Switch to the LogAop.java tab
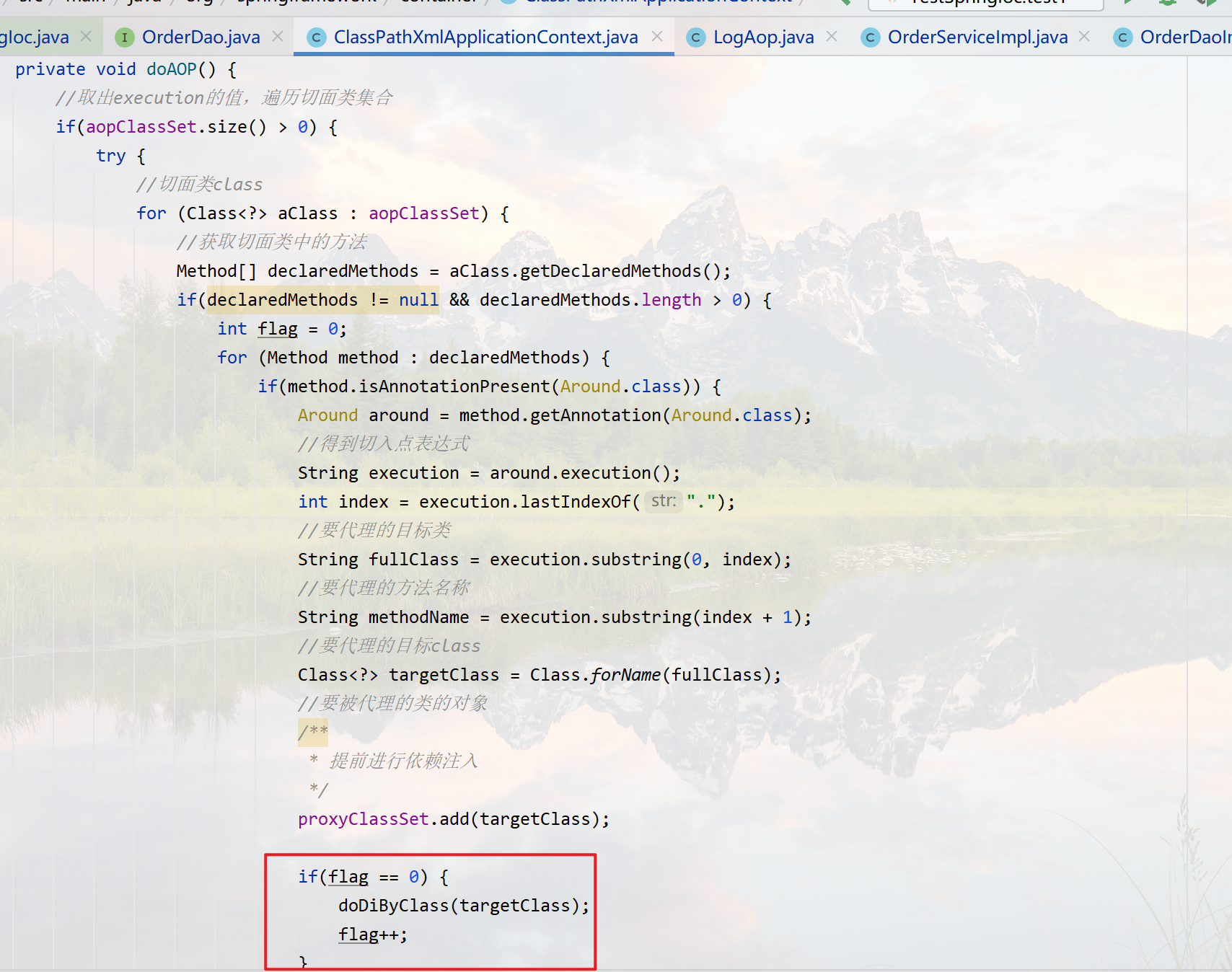 click(763, 37)
